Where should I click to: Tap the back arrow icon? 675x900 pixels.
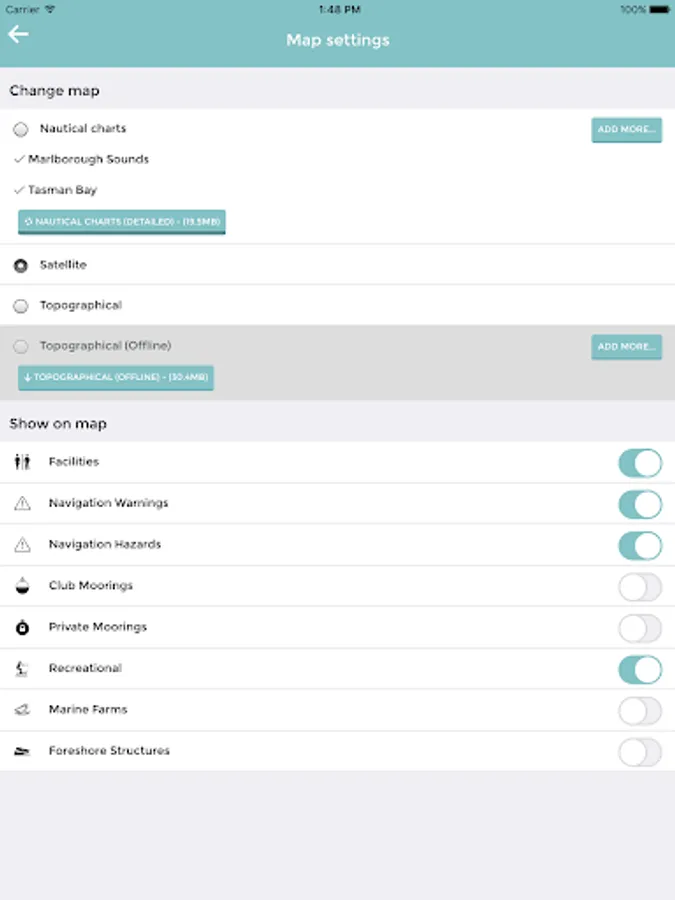[x=18, y=34]
